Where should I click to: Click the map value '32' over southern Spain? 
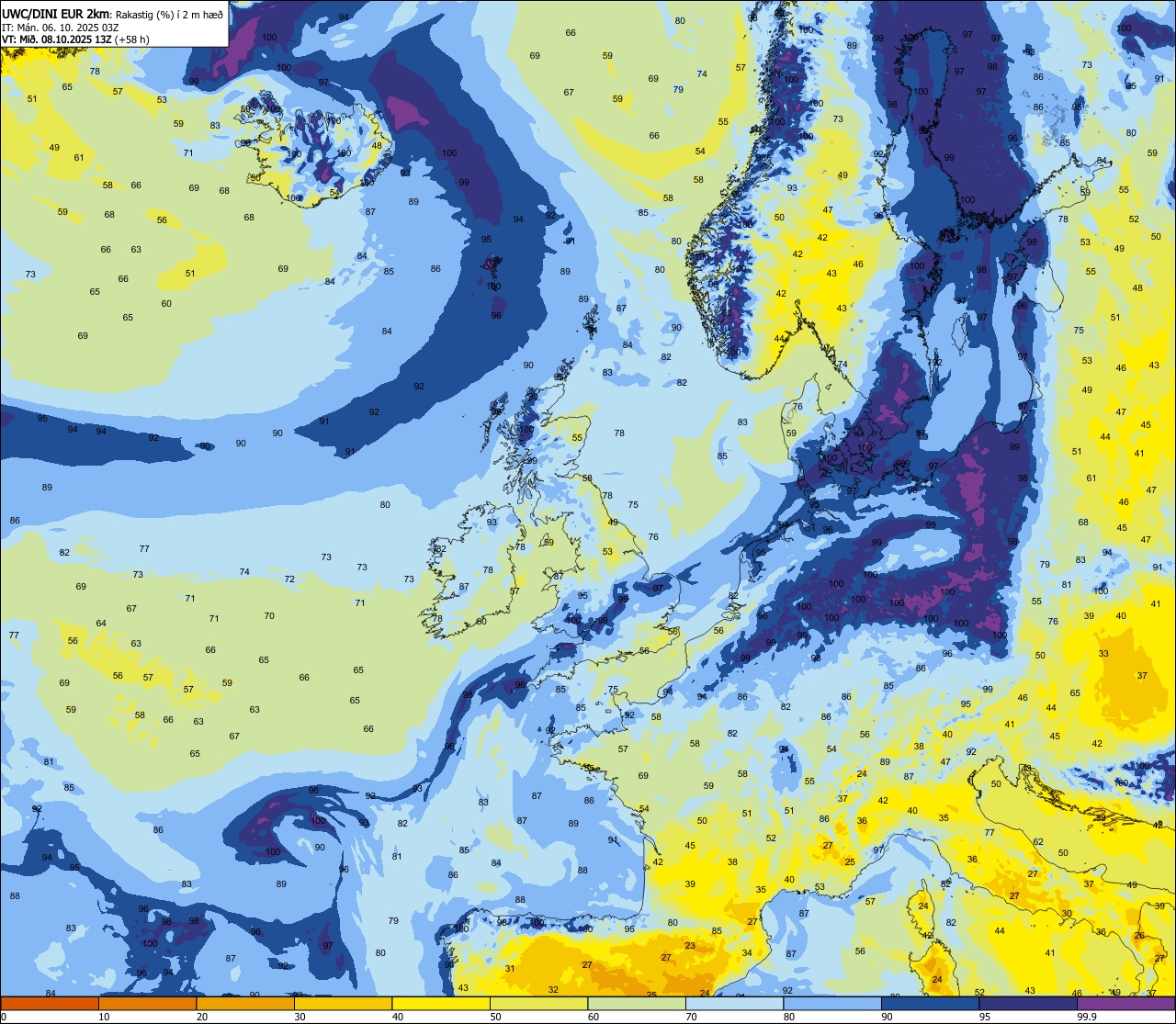click(553, 989)
